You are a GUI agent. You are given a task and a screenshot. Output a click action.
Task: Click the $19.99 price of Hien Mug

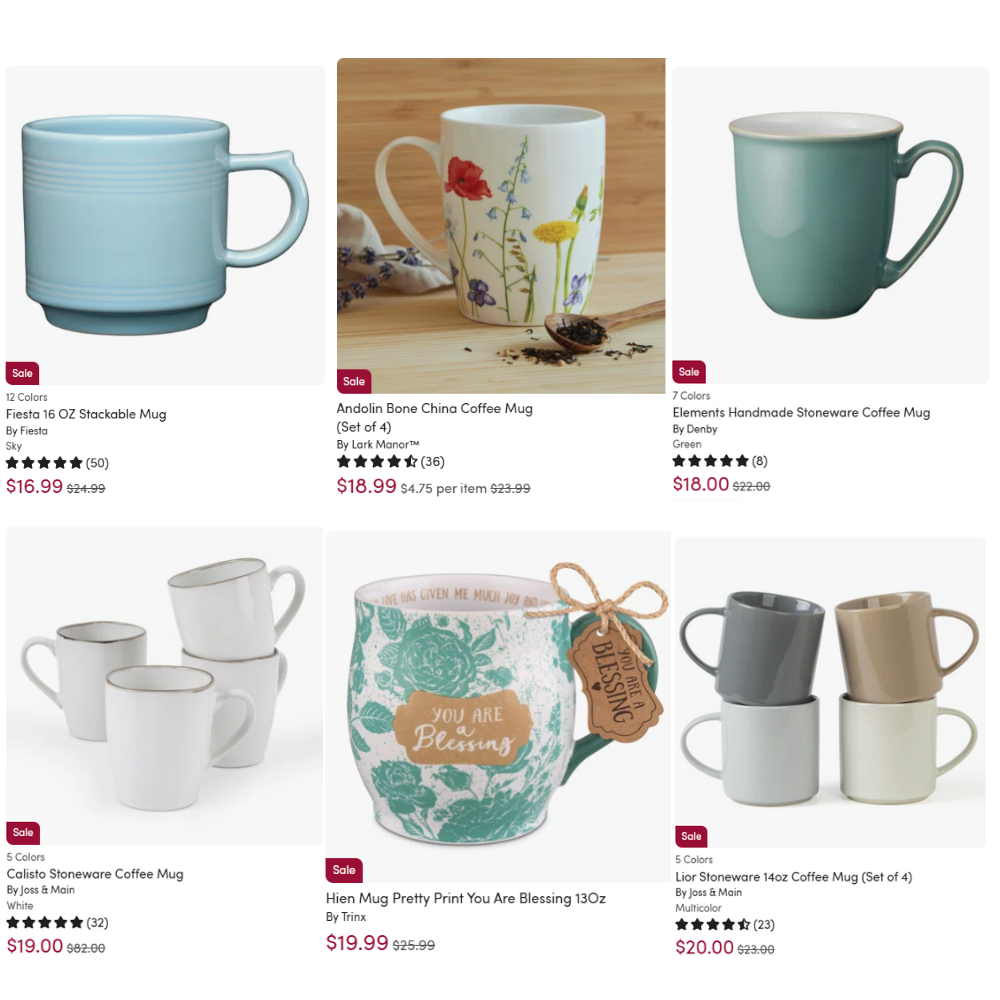click(357, 943)
